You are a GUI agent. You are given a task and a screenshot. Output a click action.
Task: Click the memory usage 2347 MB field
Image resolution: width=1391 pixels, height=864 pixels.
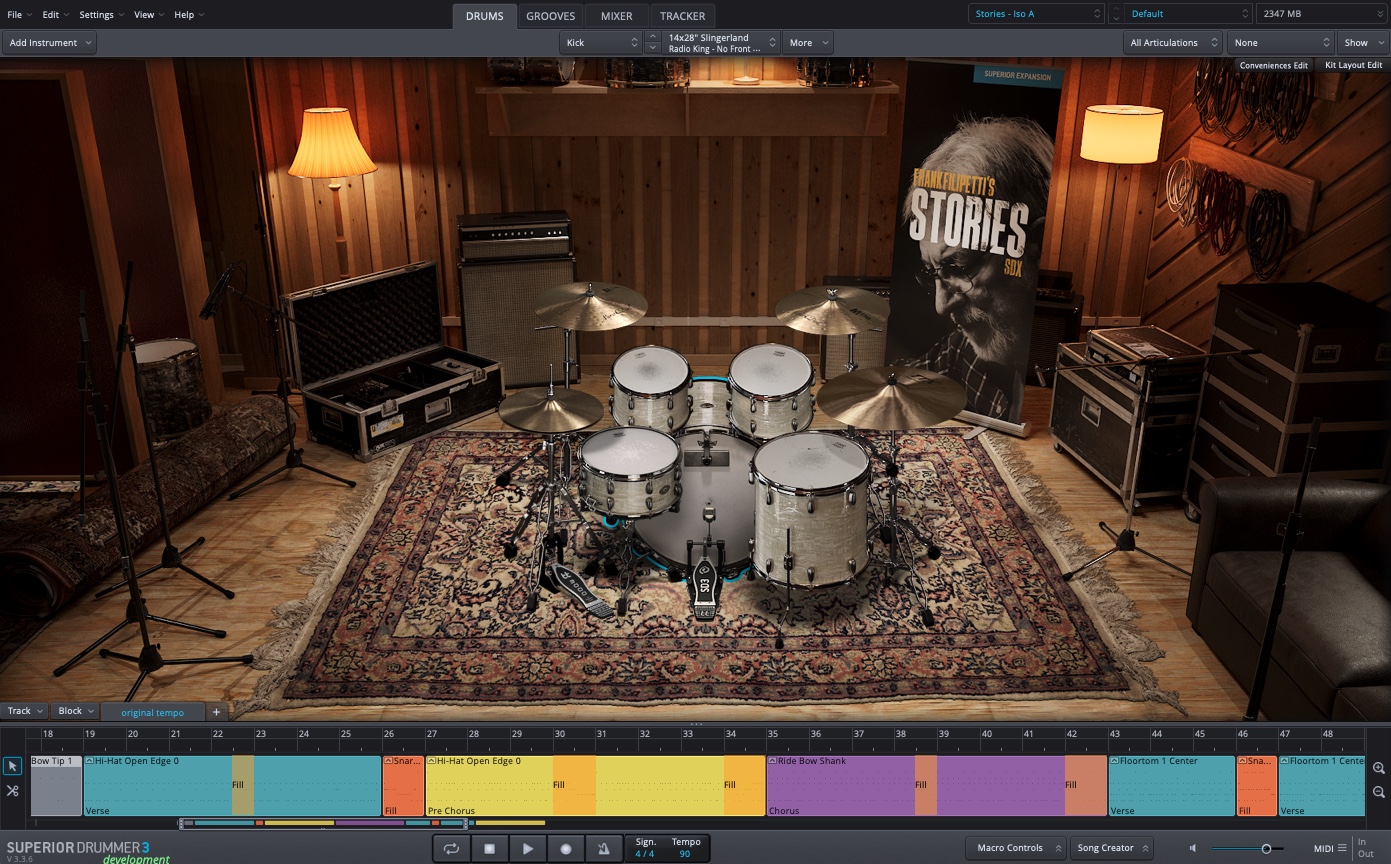(x=1321, y=14)
